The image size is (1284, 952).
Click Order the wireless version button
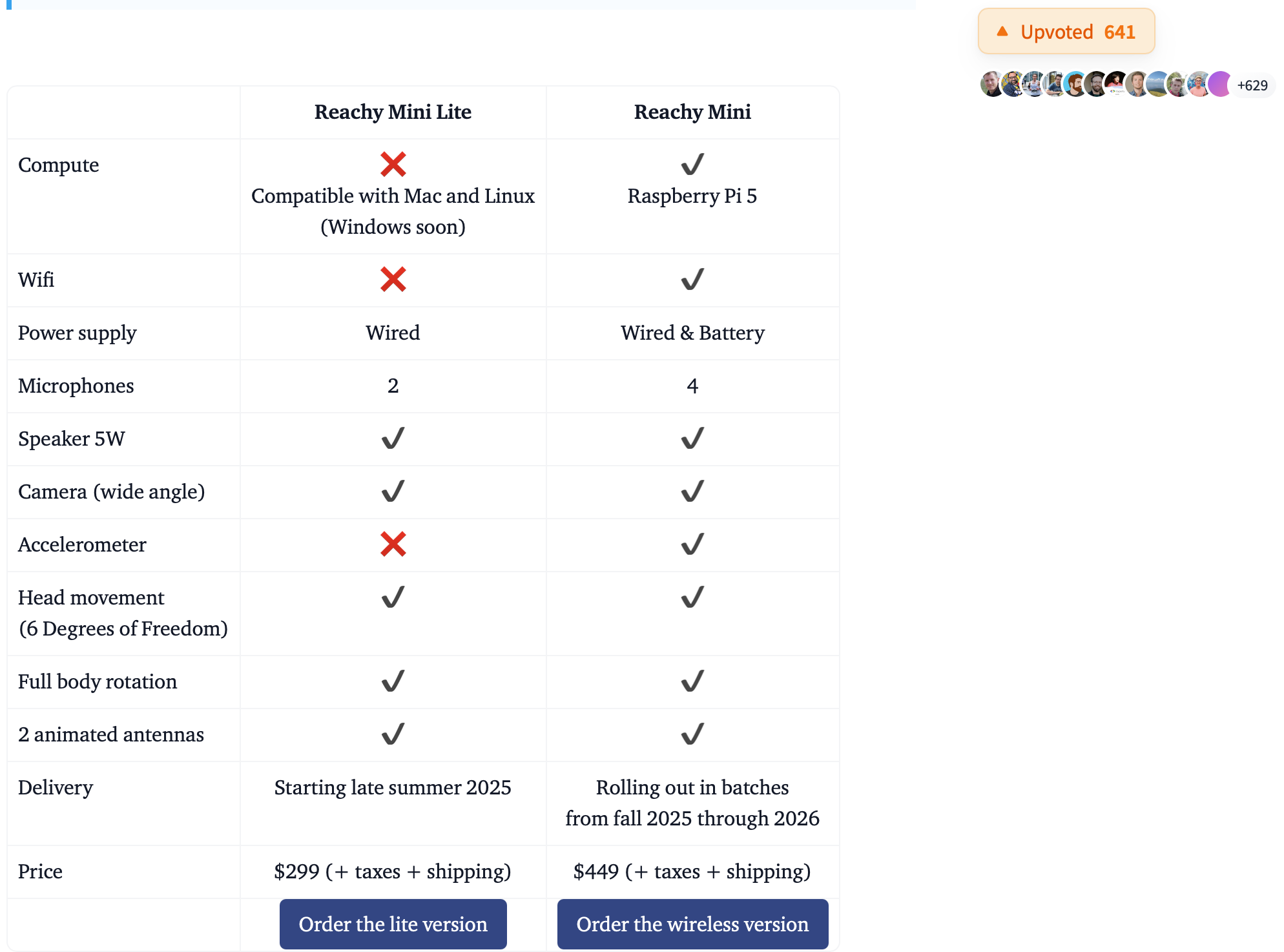692,924
